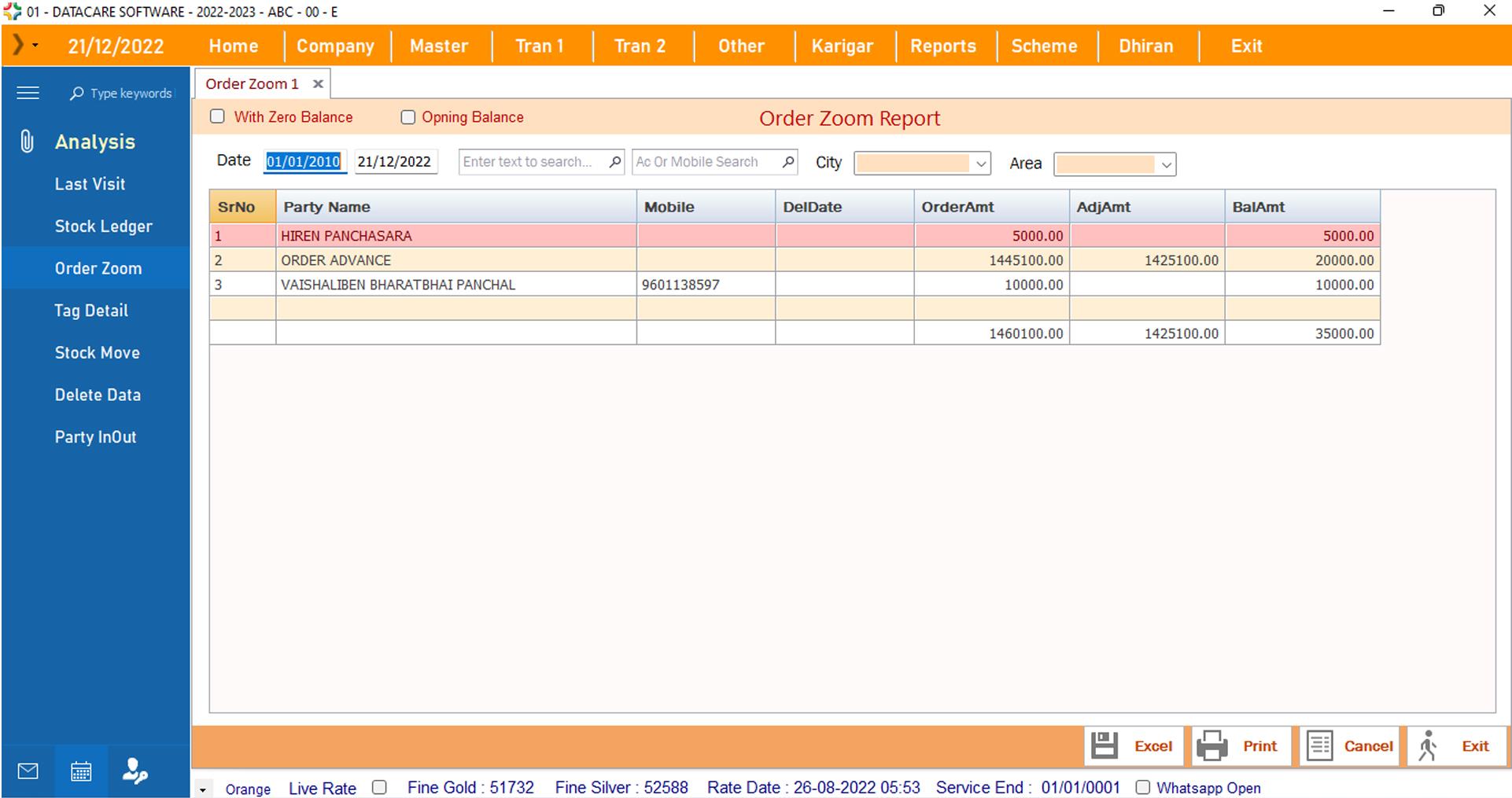The width and height of the screenshot is (1512, 798).
Task: Open the small dropdown arrow beside Orange
Action: pyautogui.click(x=203, y=789)
